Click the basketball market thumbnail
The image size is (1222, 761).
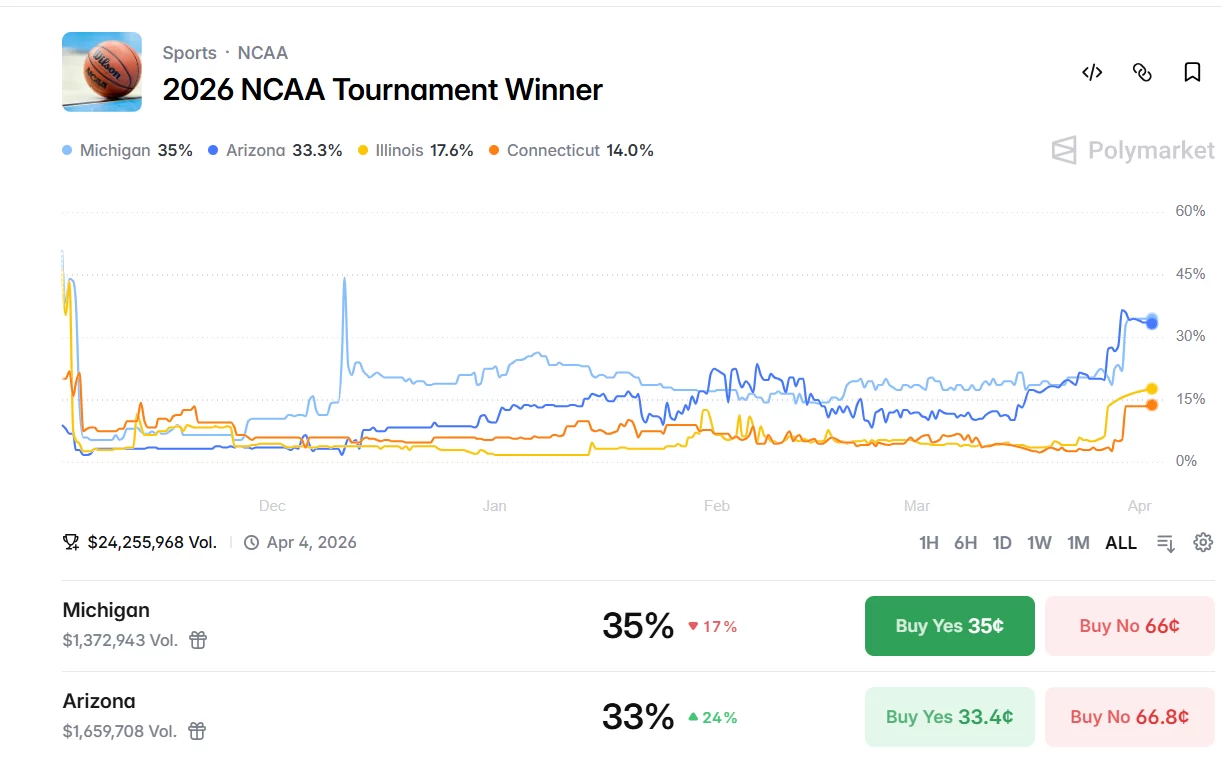(102, 72)
